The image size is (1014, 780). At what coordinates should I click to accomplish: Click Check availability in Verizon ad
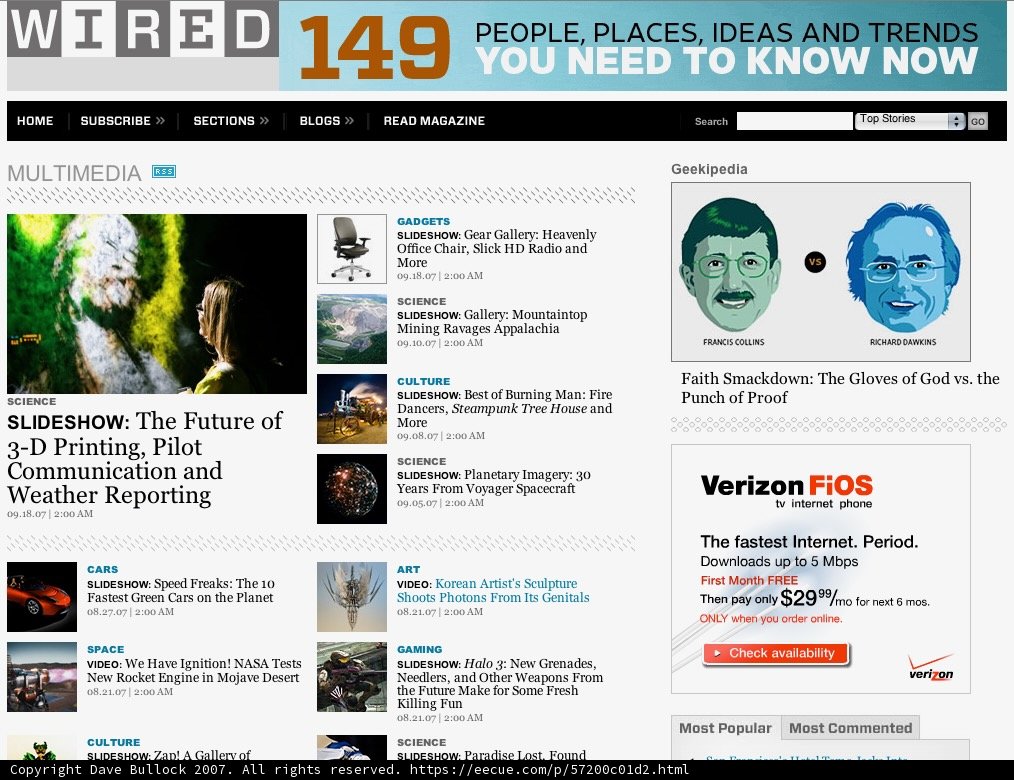coord(775,653)
